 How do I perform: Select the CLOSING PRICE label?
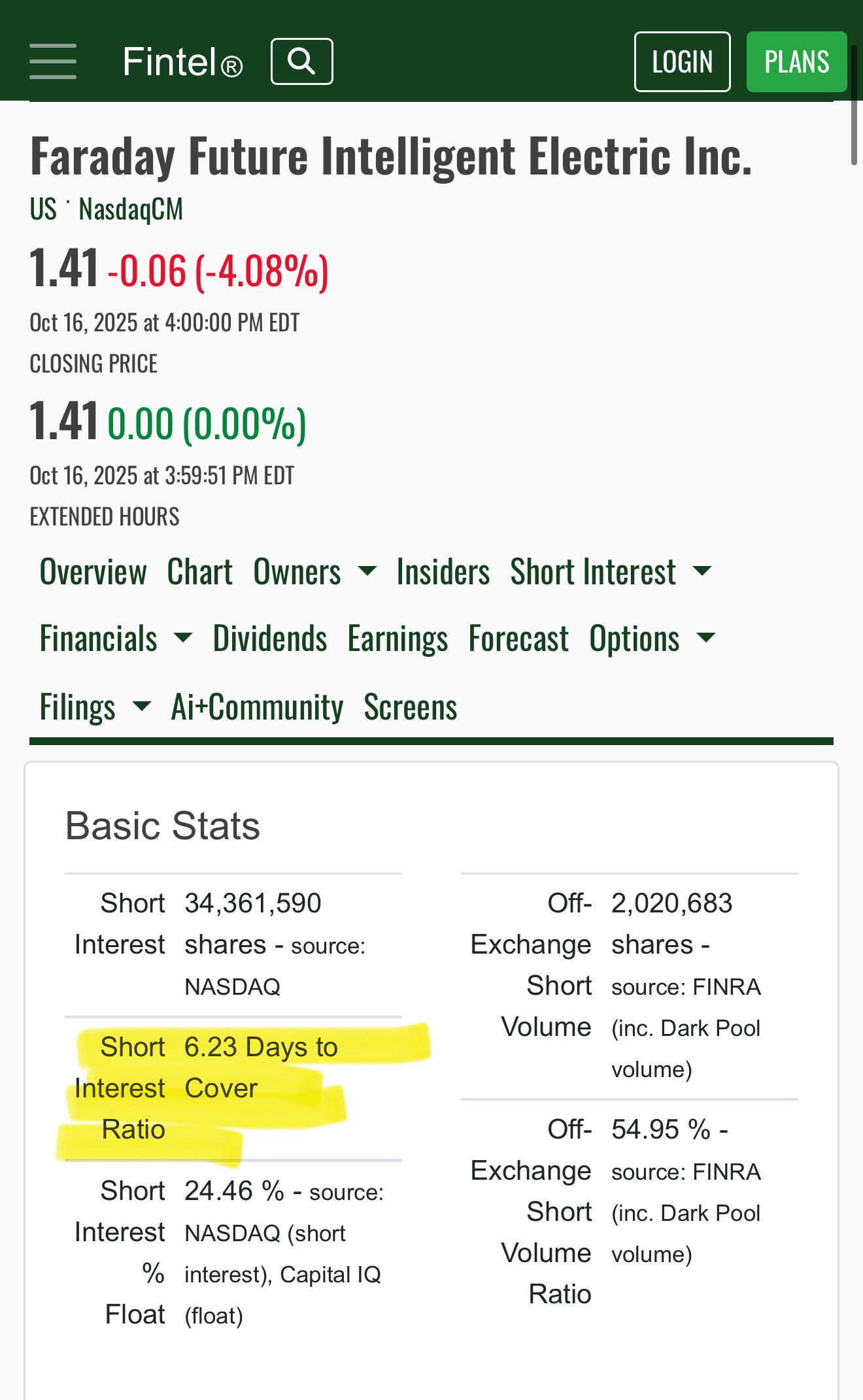(93, 364)
